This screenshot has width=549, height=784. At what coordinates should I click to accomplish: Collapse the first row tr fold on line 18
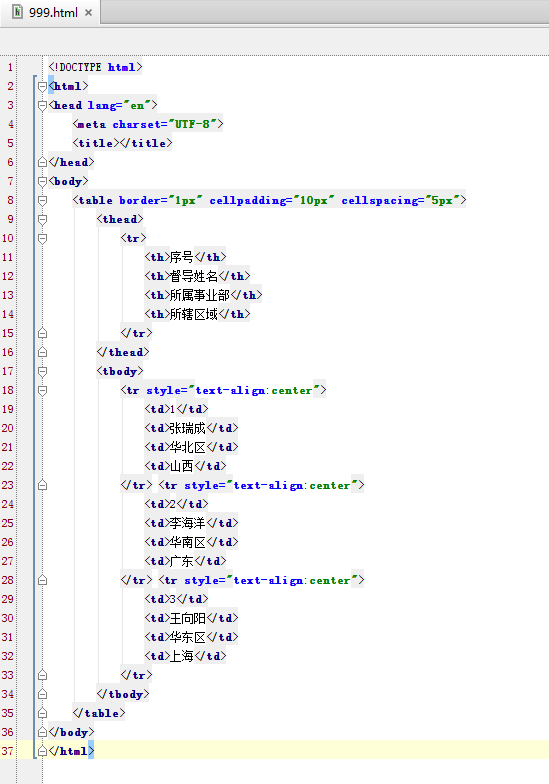click(x=42, y=390)
